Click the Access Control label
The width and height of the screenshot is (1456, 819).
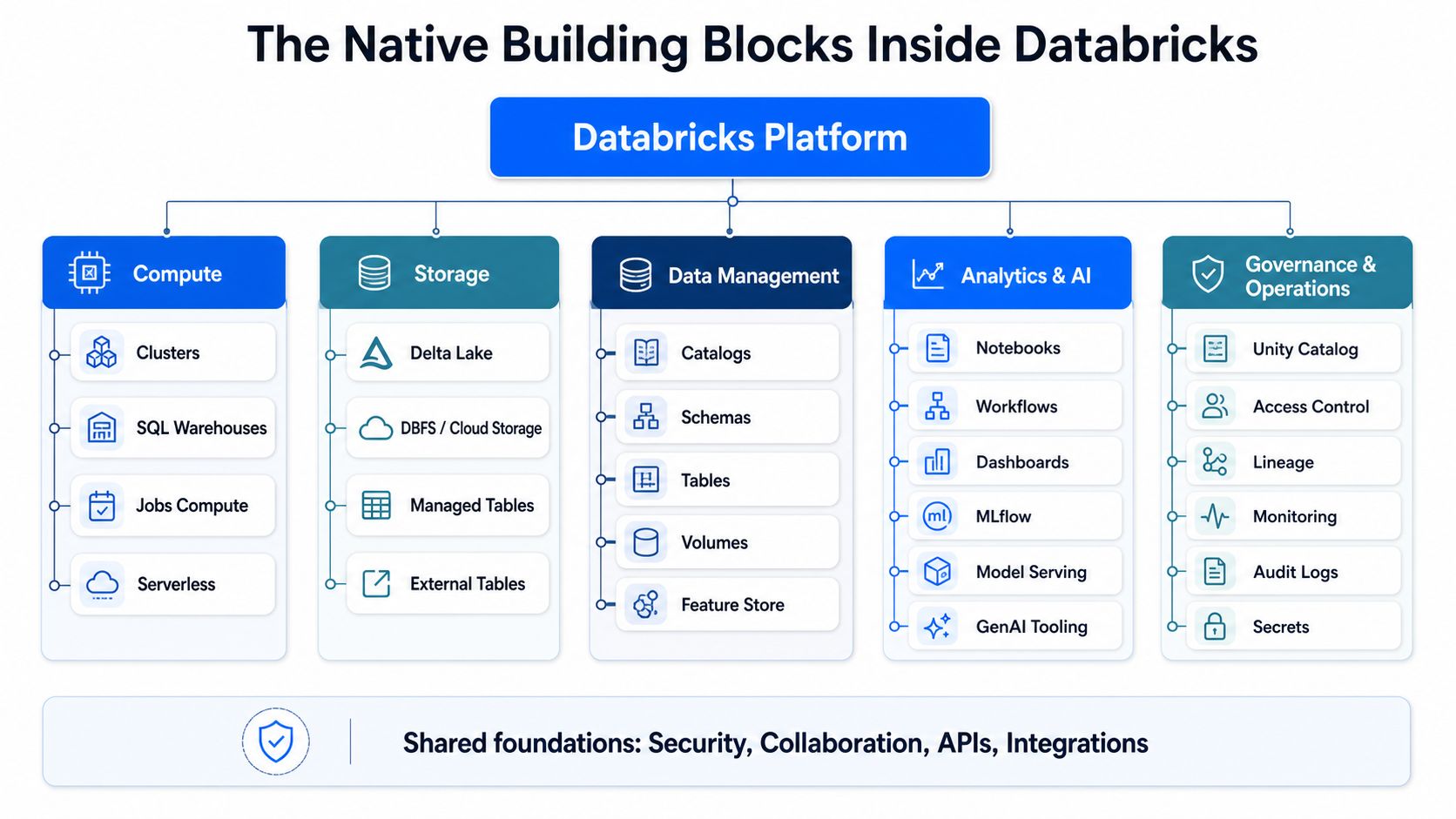tap(1311, 406)
